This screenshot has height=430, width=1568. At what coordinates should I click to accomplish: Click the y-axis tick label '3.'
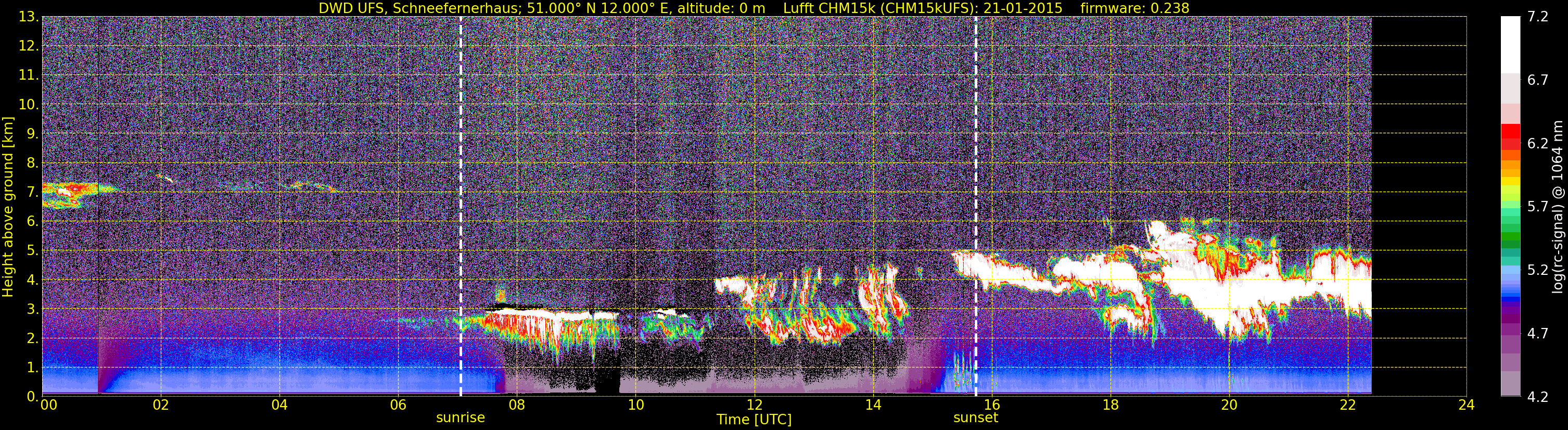point(32,309)
